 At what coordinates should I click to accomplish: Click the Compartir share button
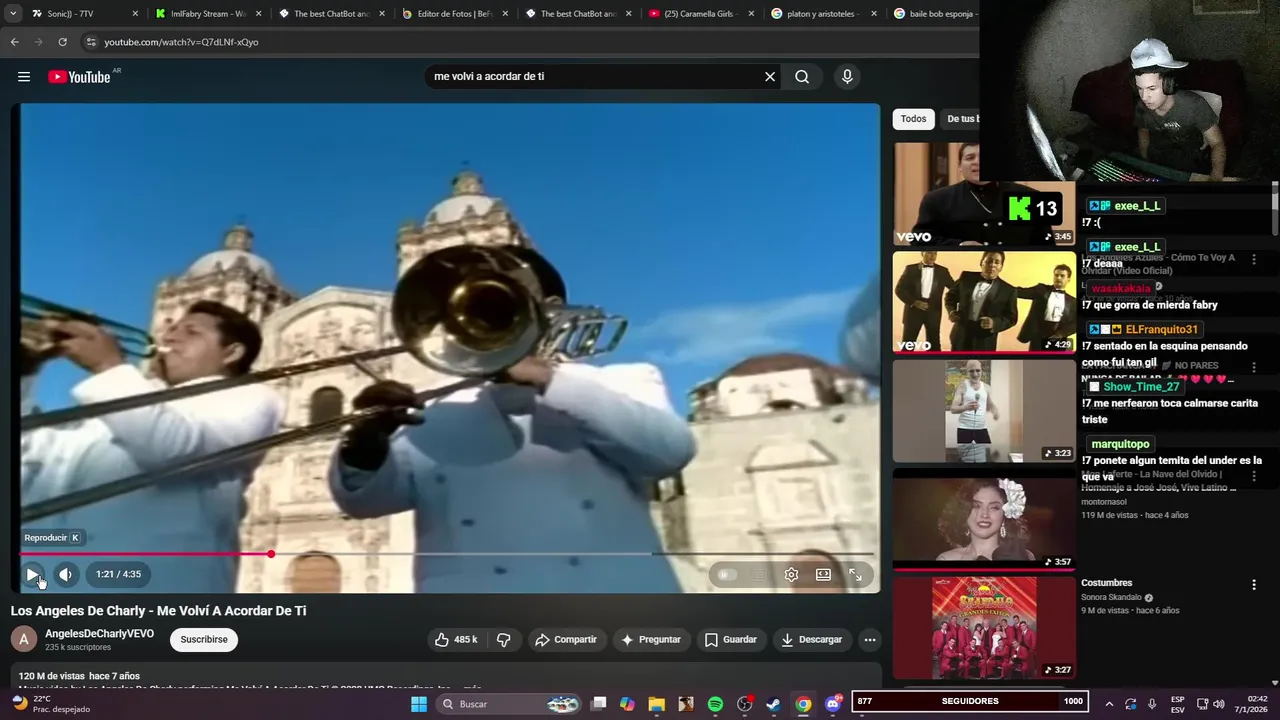tap(565, 640)
